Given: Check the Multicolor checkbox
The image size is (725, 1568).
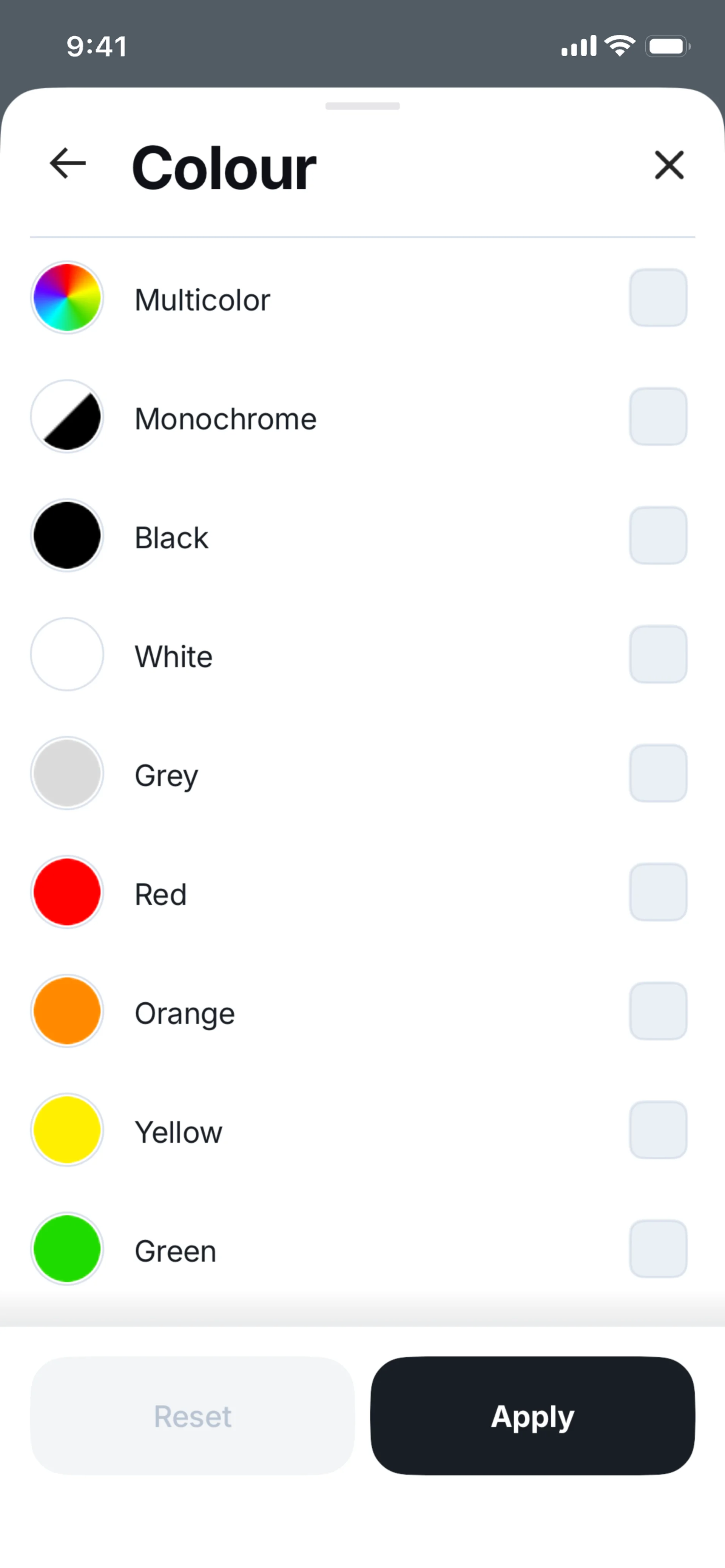Looking at the screenshot, I should pos(658,298).
